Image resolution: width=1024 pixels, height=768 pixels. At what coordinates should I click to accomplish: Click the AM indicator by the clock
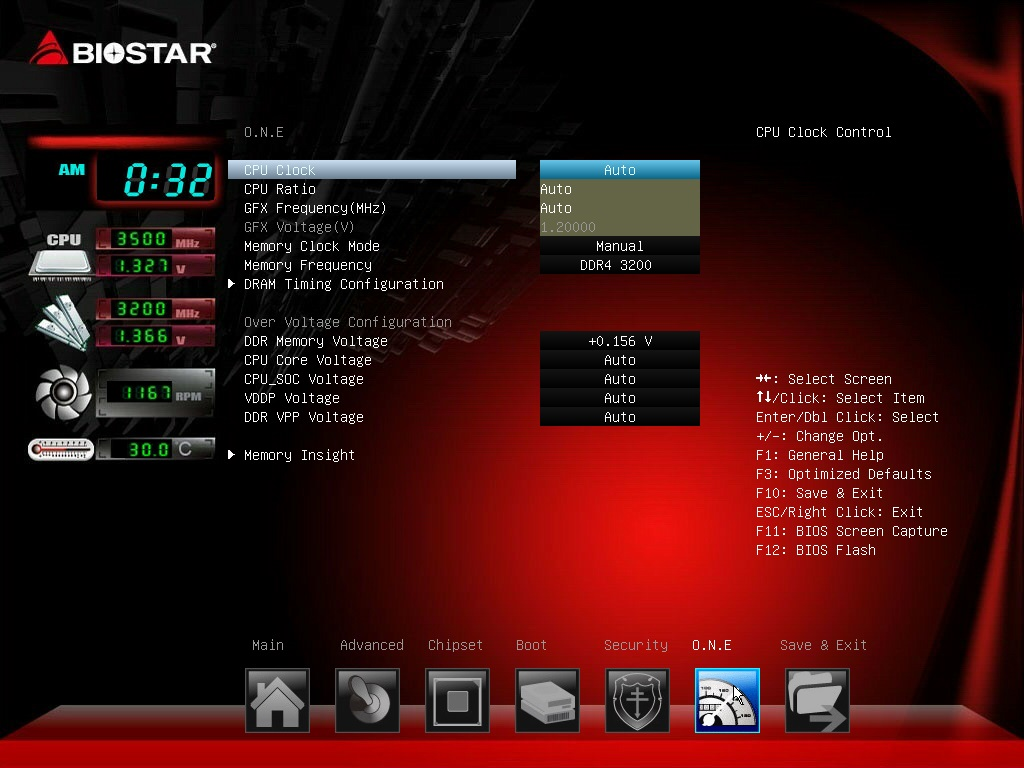pos(72,170)
